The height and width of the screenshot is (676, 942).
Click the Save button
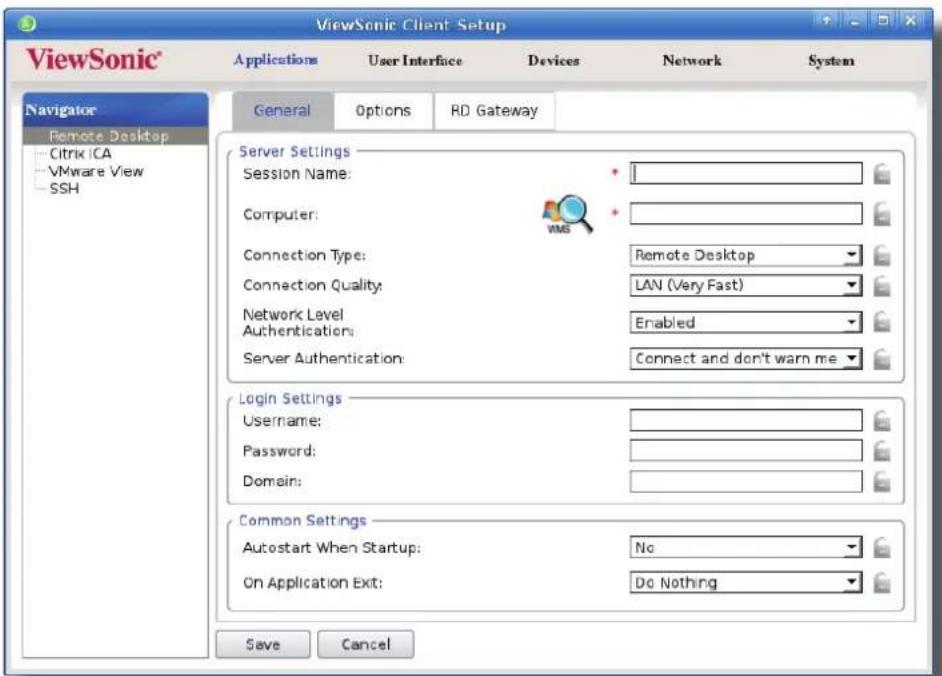(263, 644)
